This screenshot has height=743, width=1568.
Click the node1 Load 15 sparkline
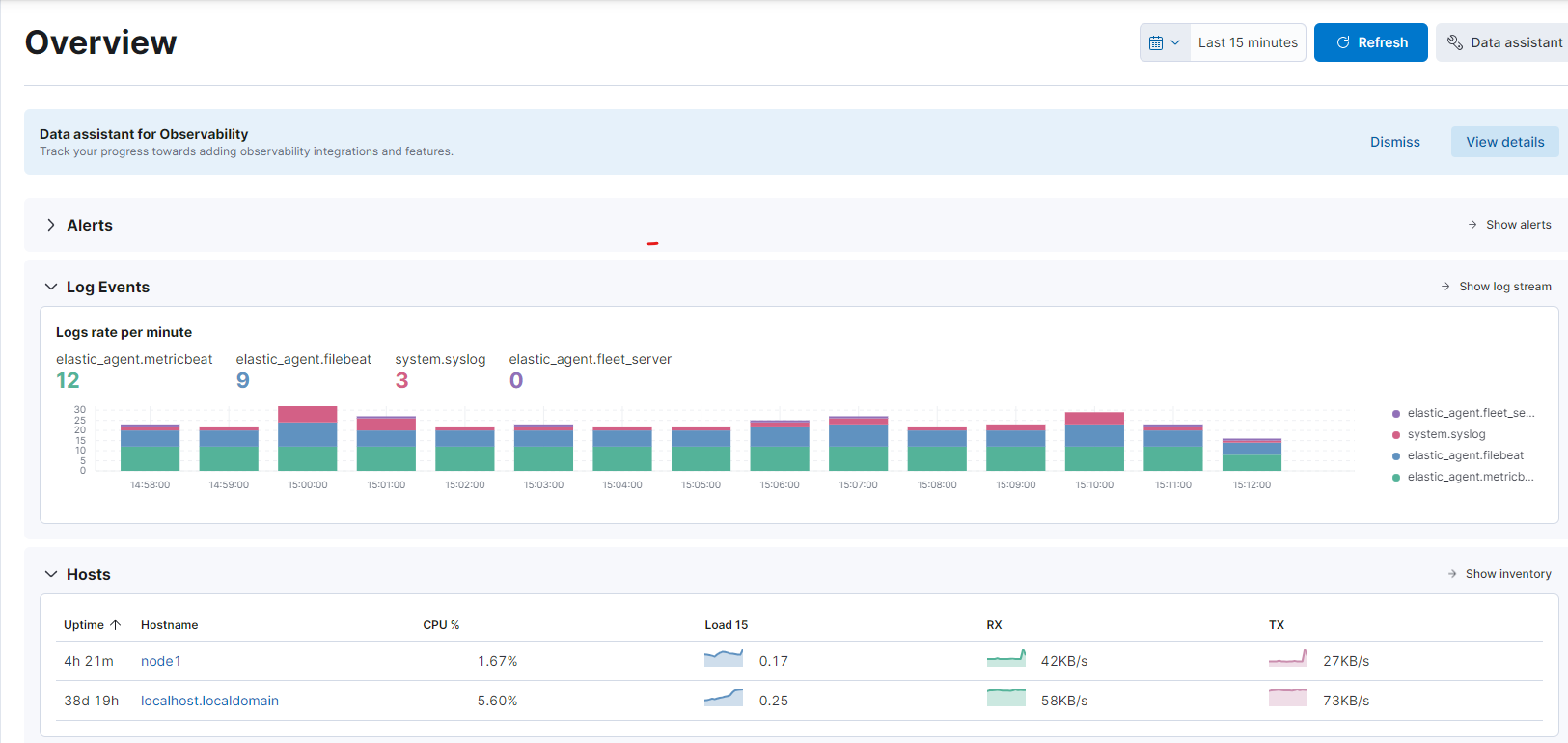(724, 658)
